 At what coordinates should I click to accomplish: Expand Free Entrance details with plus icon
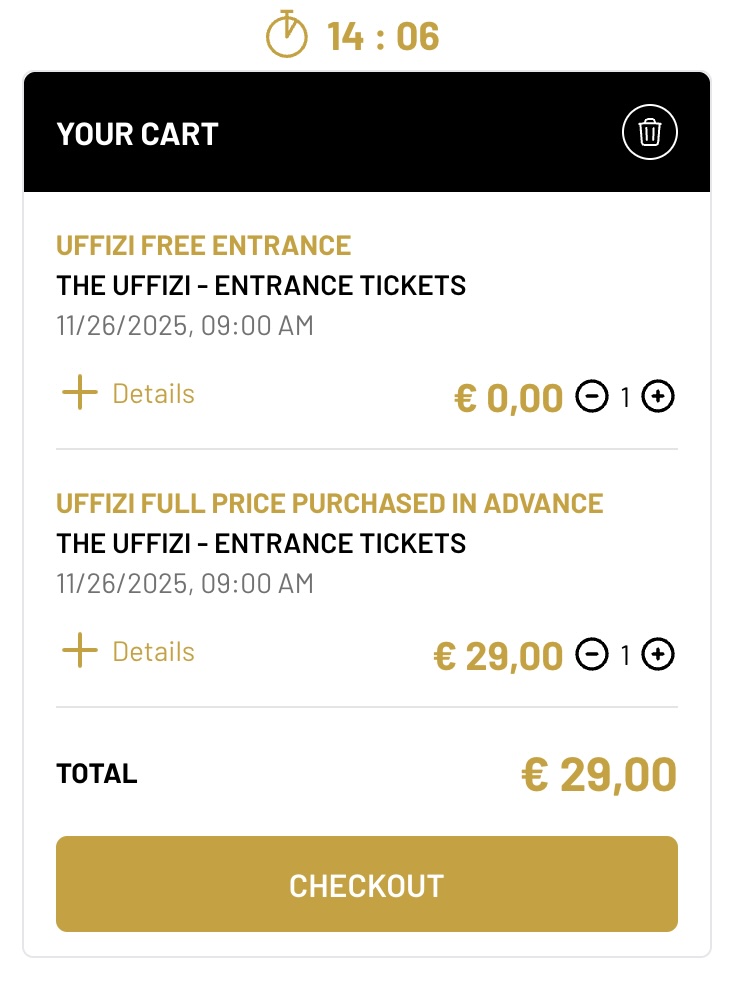pos(80,393)
